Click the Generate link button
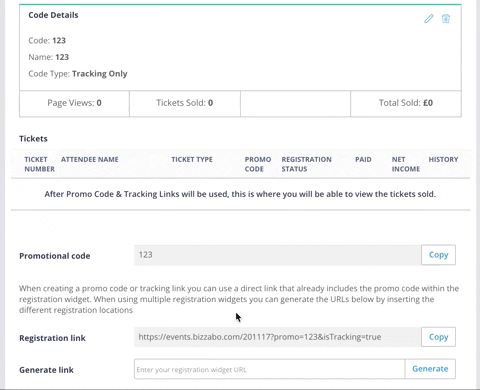This screenshot has width=480, height=390. [x=430, y=369]
